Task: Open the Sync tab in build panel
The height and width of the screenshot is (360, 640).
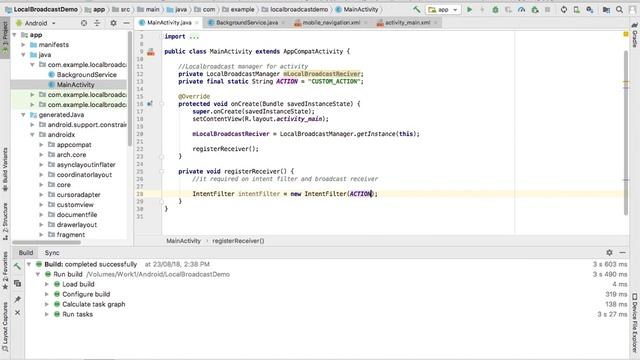Action: coord(52,253)
